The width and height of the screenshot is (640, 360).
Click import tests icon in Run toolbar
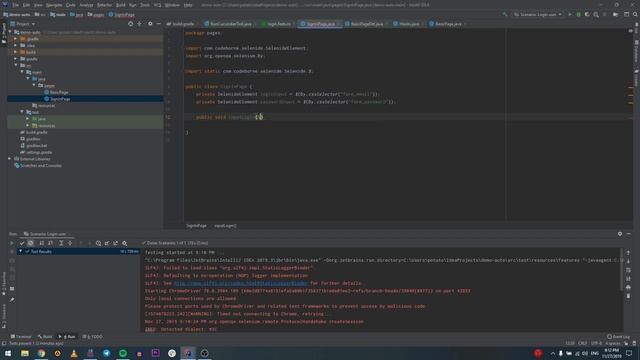[107, 243]
